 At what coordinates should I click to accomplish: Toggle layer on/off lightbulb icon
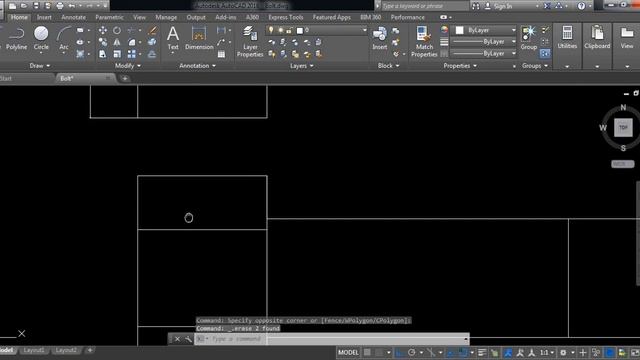(x=271, y=30)
